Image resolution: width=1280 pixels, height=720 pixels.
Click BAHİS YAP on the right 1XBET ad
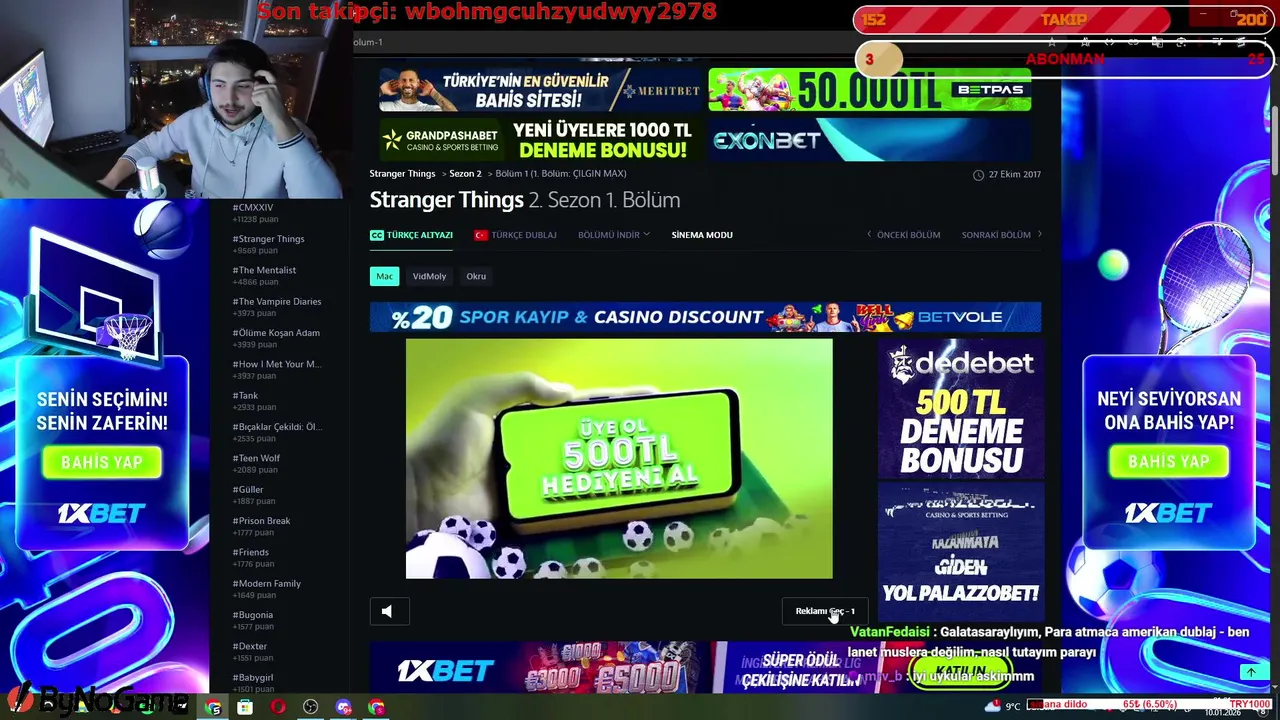pyautogui.click(x=1168, y=461)
